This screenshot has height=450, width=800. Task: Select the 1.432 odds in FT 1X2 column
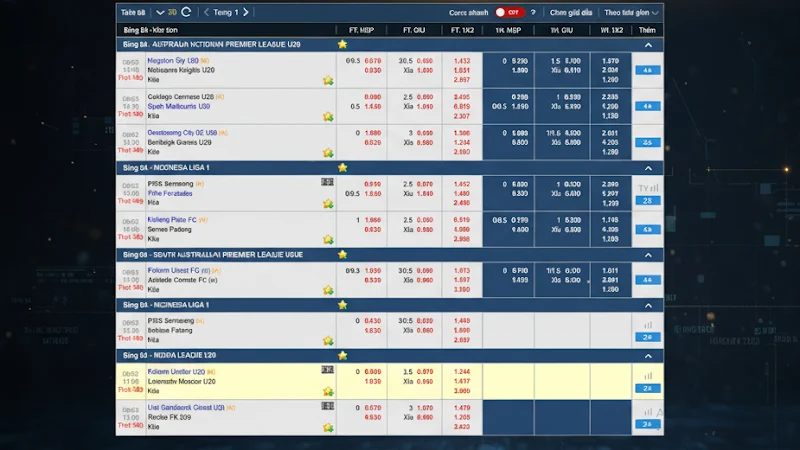coord(461,60)
